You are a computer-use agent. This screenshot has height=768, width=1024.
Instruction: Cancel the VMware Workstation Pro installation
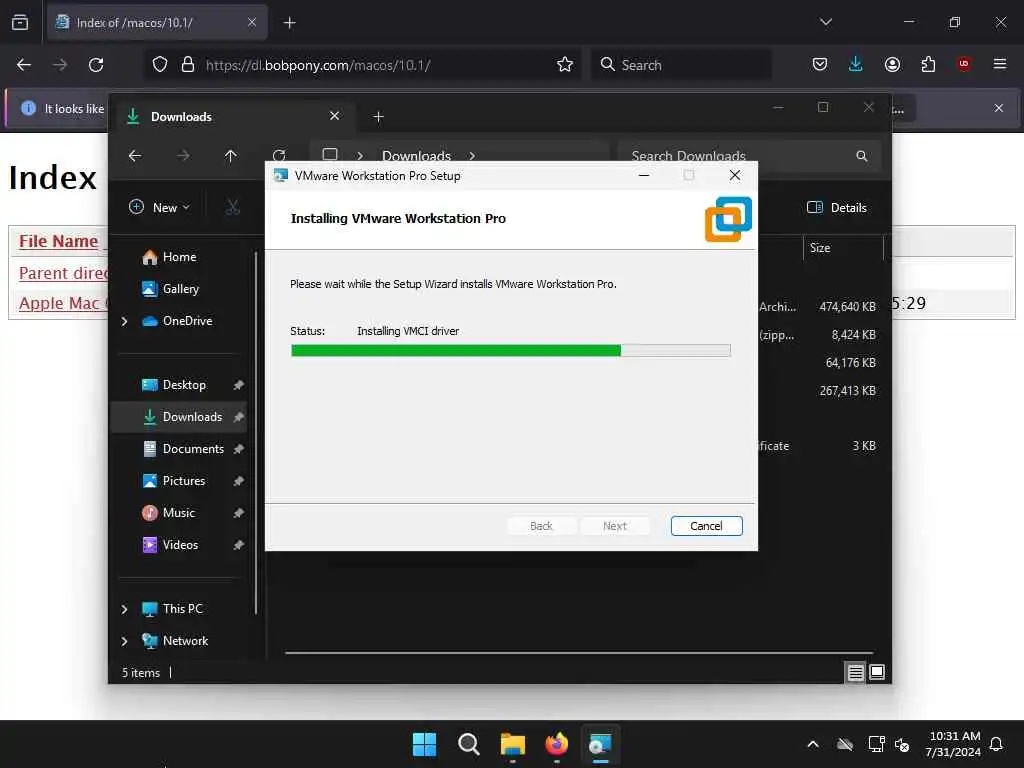click(706, 526)
